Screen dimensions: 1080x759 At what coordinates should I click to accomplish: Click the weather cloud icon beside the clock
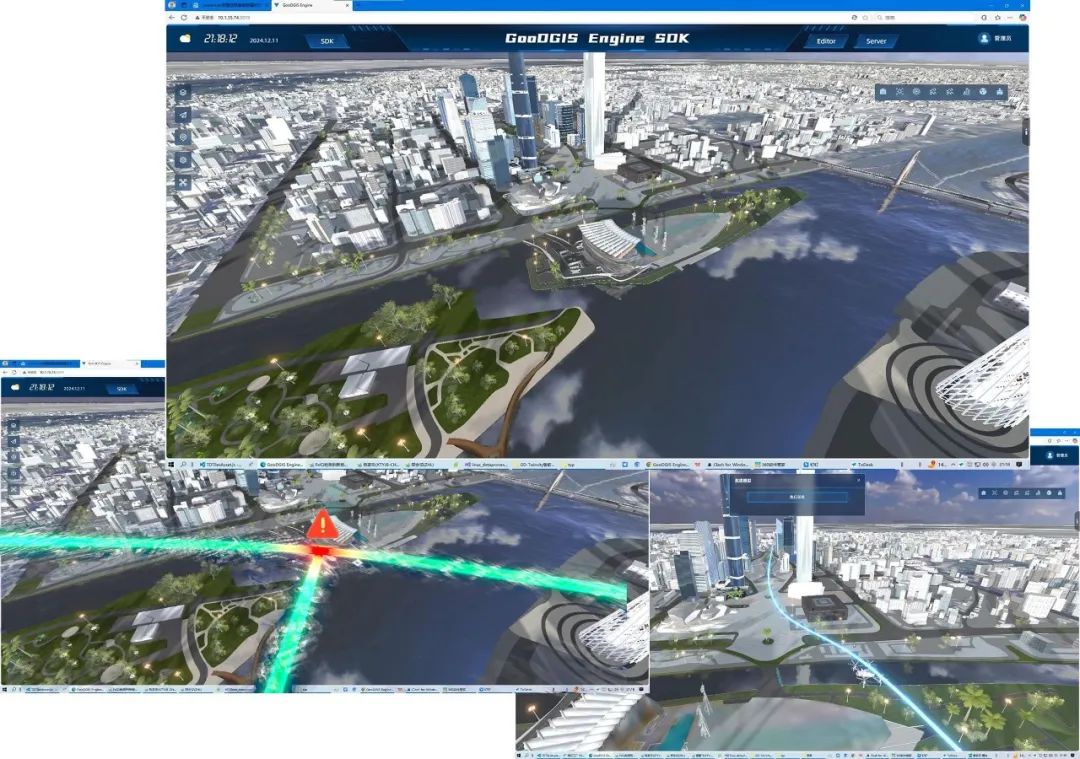point(185,39)
